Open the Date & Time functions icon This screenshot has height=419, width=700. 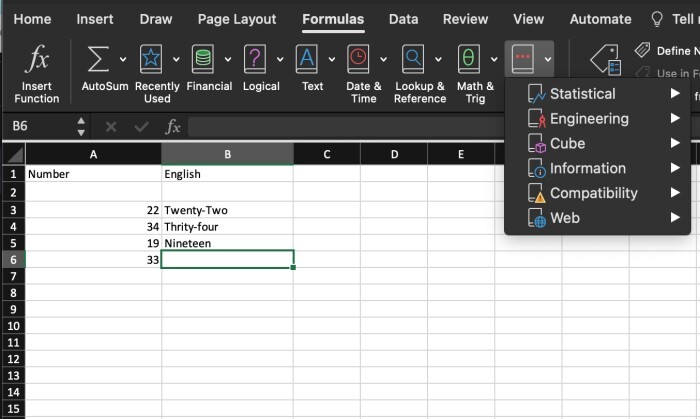359,60
